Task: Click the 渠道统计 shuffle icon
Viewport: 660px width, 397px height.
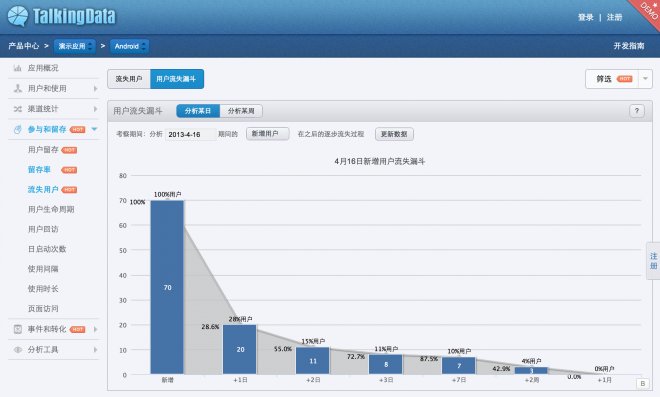Action: coord(18,109)
